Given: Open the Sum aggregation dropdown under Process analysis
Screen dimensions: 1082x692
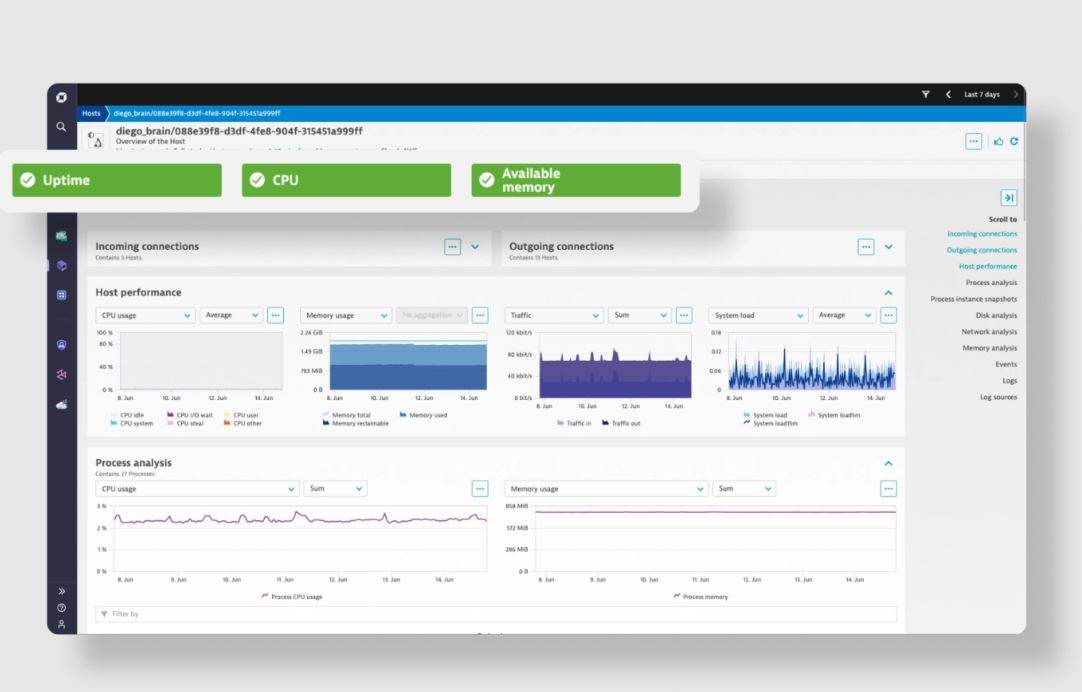Looking at the screenshot, I should [335, 488].
